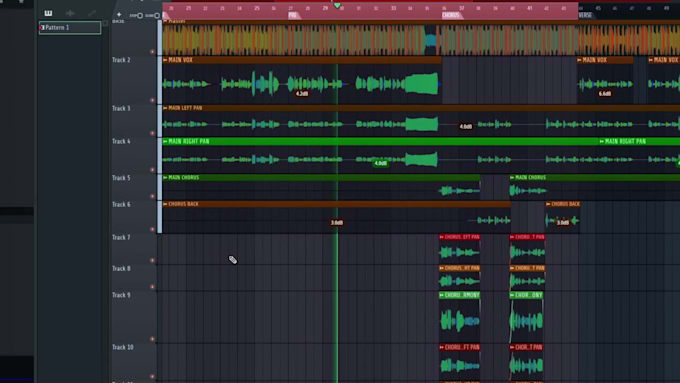Mute Track 5 using its small switch
This screenshot has width=680, height=383.
click(152, 196)
